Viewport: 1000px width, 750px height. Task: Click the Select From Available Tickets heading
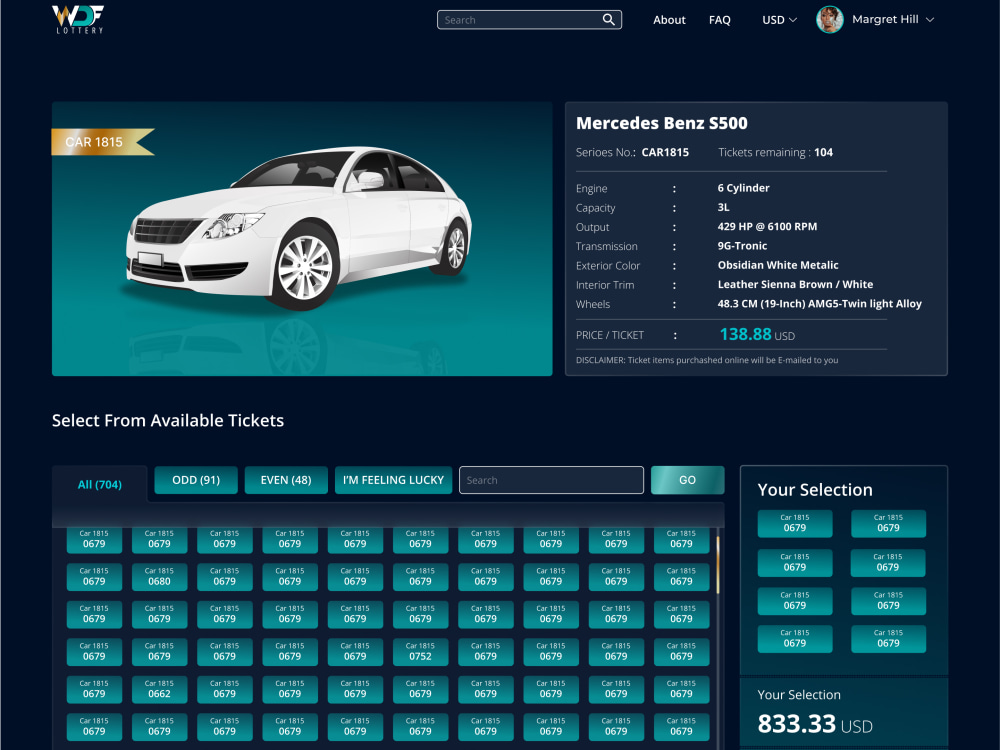(168, 420)
